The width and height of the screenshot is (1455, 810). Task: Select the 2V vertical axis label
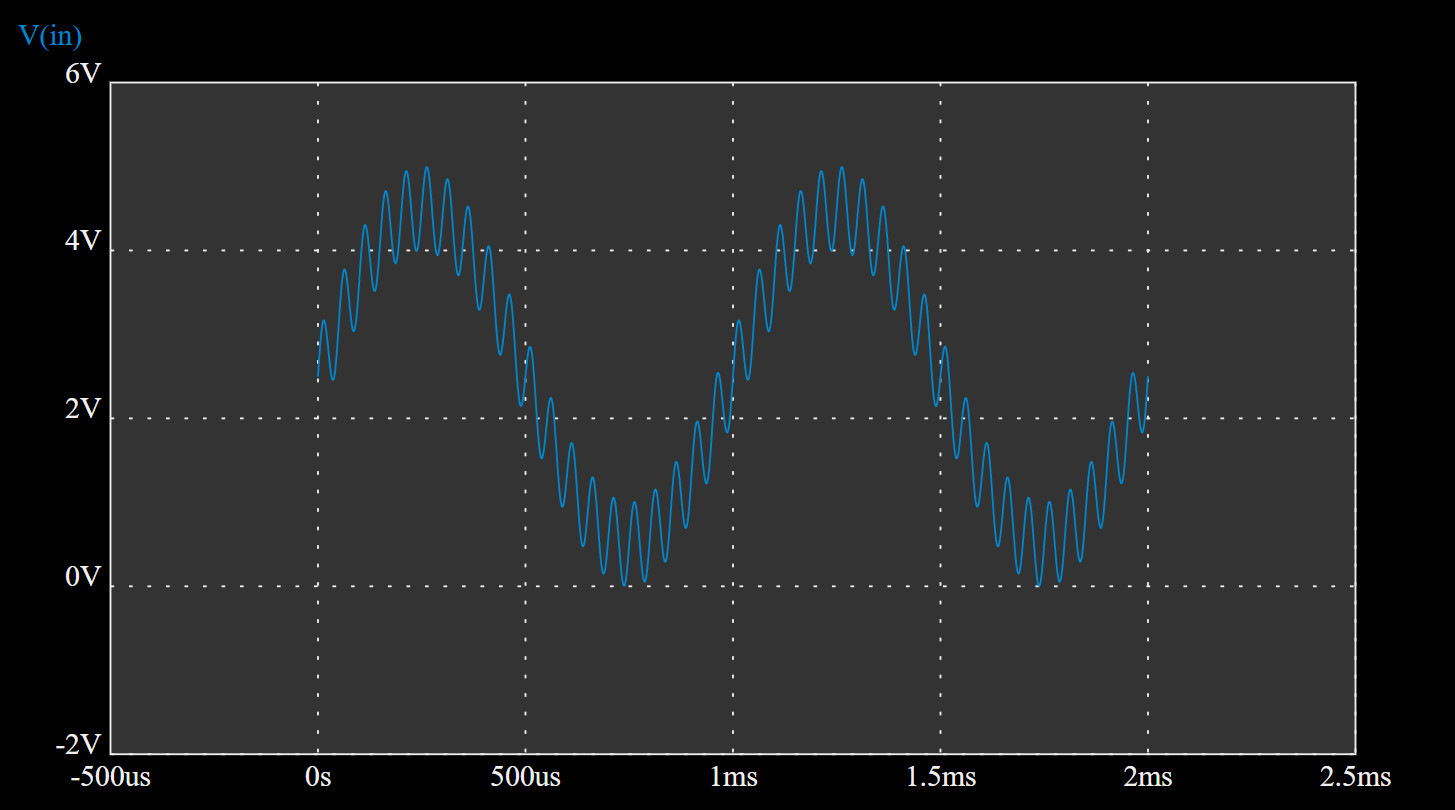(x=84, y=409)
